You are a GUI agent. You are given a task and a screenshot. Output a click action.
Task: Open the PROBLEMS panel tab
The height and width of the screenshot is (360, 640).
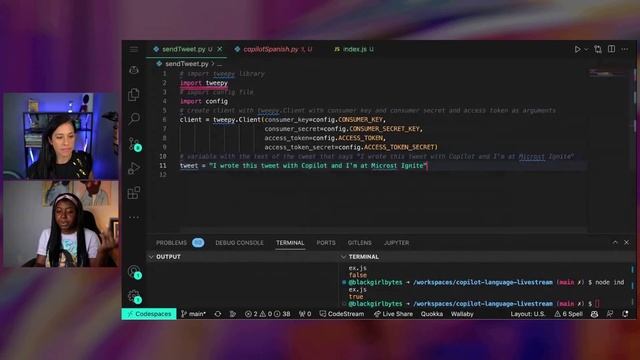pyautogui.click(x=171, y=243)
